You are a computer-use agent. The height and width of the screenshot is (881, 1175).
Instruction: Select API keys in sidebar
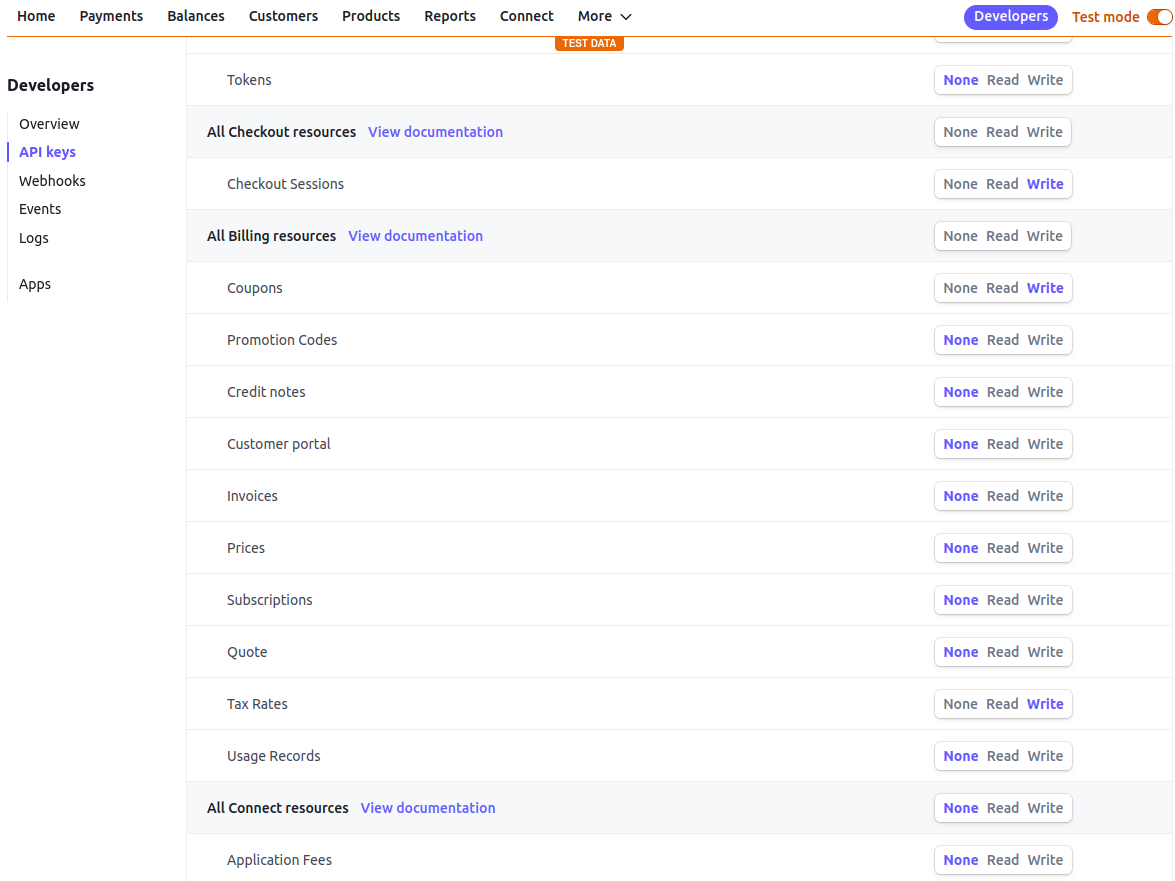point(47,152)
